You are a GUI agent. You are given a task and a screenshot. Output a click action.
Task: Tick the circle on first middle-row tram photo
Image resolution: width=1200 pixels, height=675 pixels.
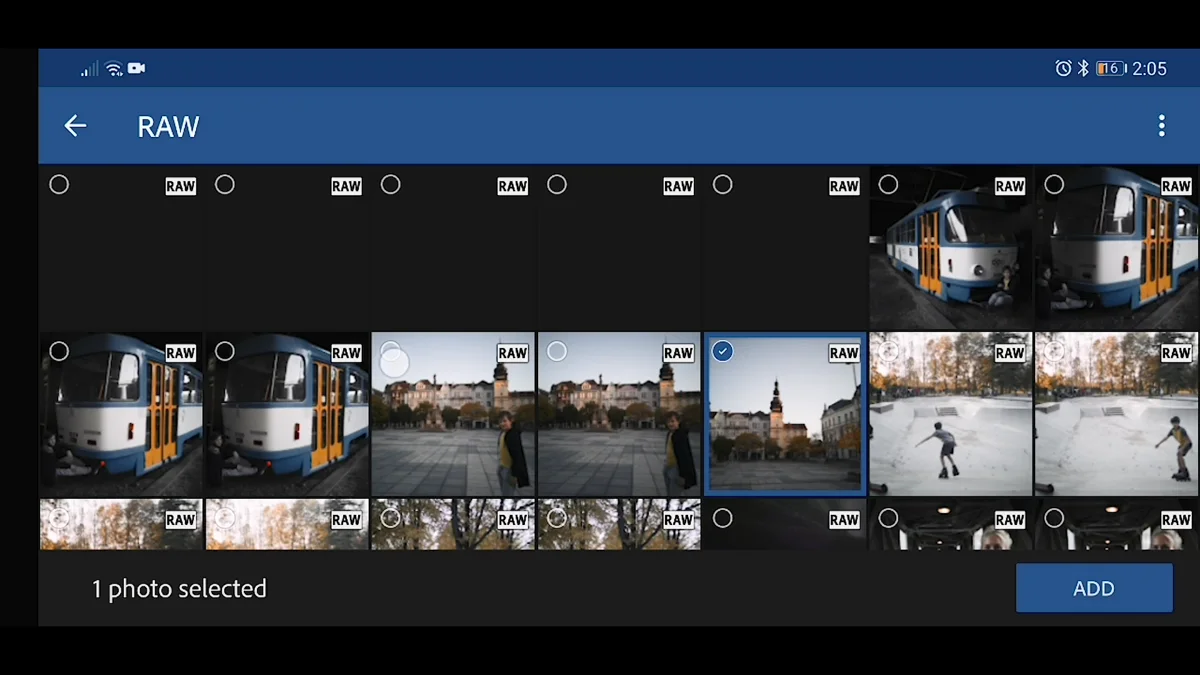tap(59, 351)
